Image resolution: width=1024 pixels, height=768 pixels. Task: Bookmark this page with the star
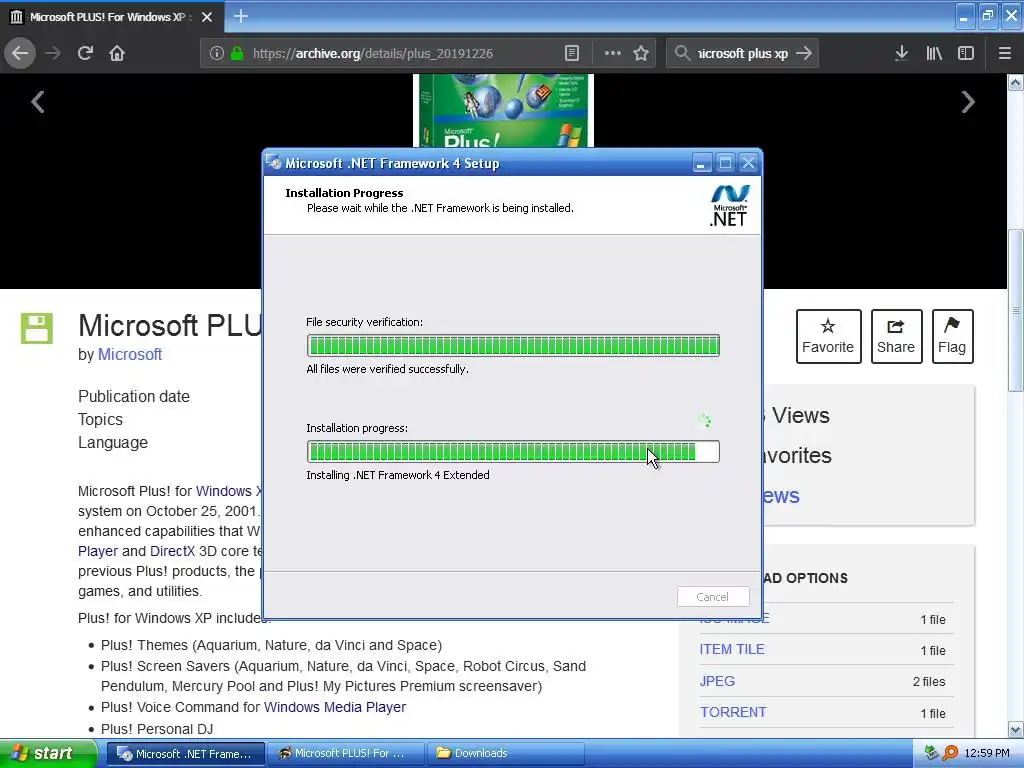tap(641, 53)
